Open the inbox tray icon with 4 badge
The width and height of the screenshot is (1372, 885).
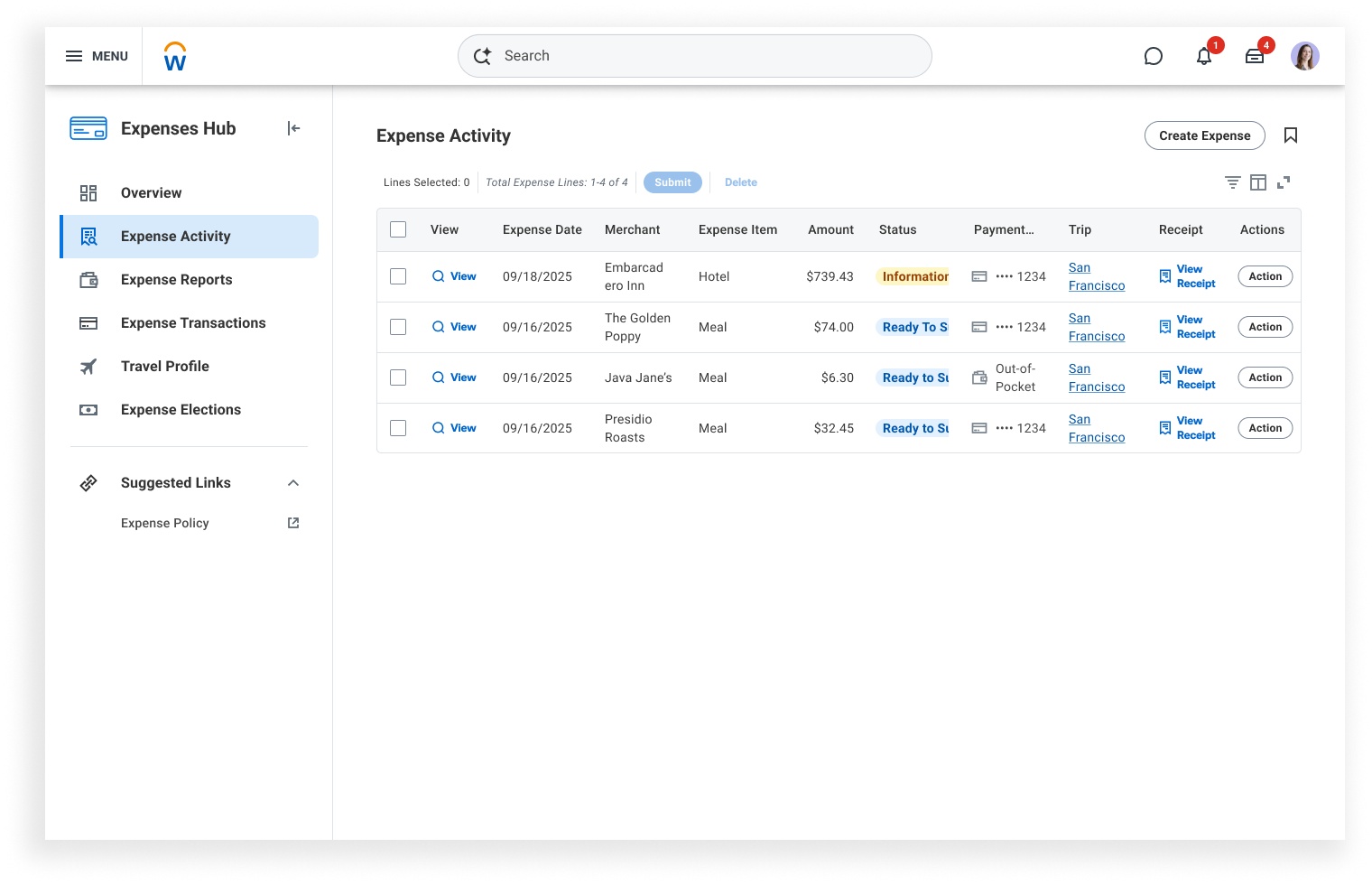pos(1255,55)
